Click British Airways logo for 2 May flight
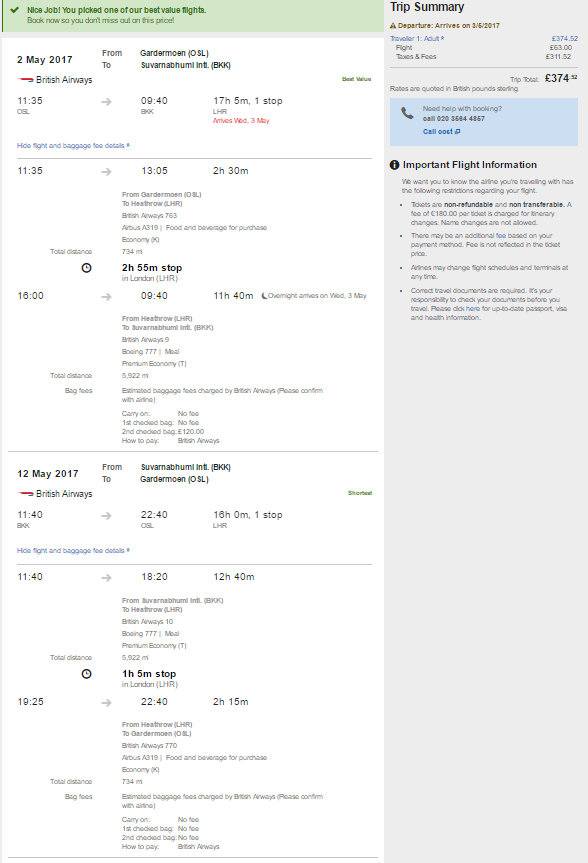The image size is (588, 863). click(26, 80)
